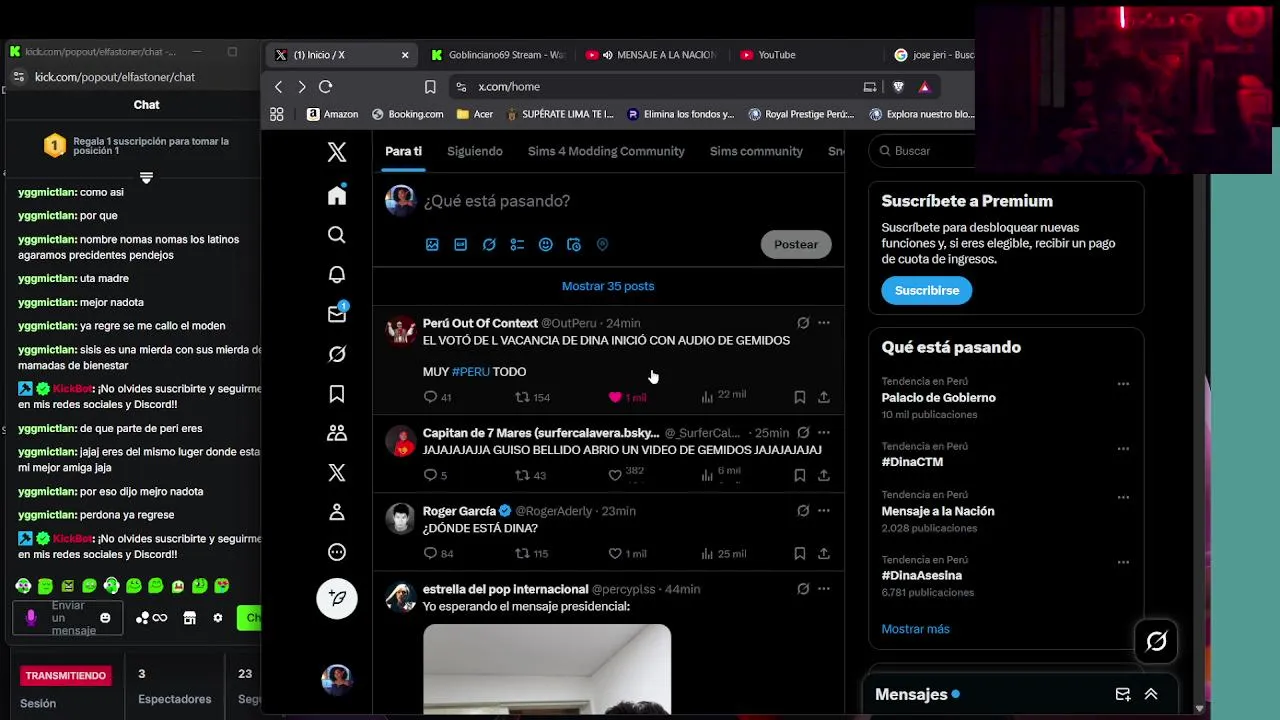
Task: Open more options for #DinaAsesina trend
Action: click(1123, 562)
